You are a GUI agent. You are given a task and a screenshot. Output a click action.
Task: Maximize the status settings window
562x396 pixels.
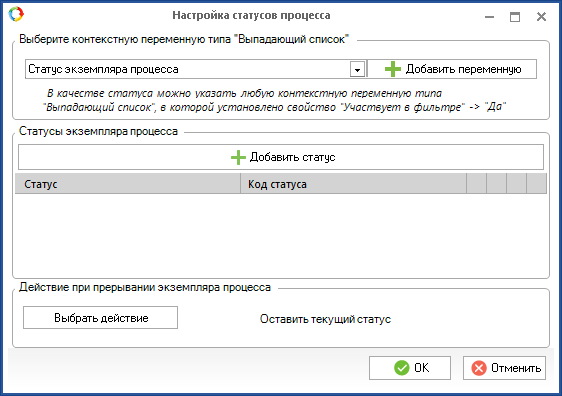tap(515, 17)
